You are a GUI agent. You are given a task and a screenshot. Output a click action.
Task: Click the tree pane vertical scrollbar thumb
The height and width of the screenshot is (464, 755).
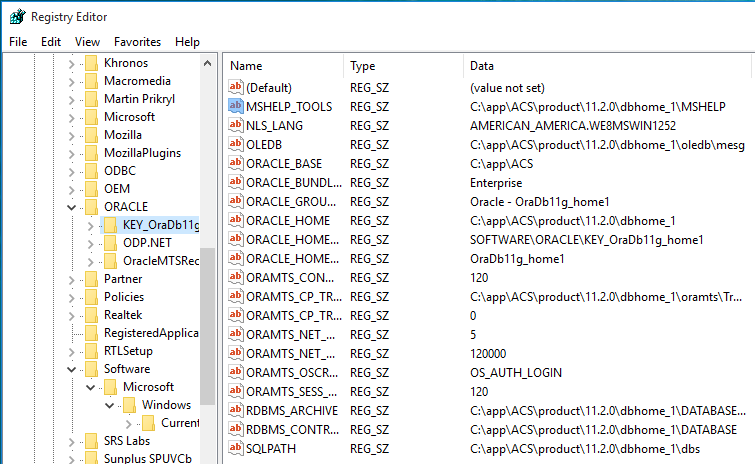pyautogui.click(x=208, y=326)
